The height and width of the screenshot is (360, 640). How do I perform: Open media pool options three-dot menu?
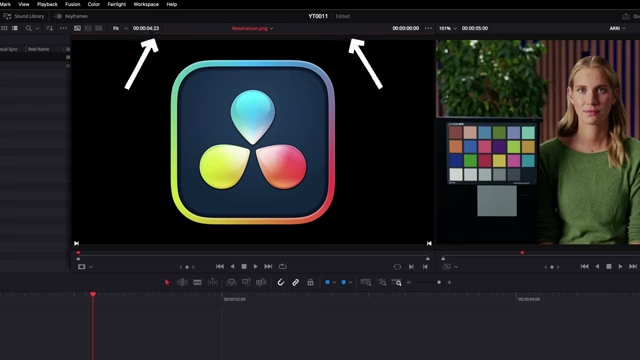[x=63, y=28]
